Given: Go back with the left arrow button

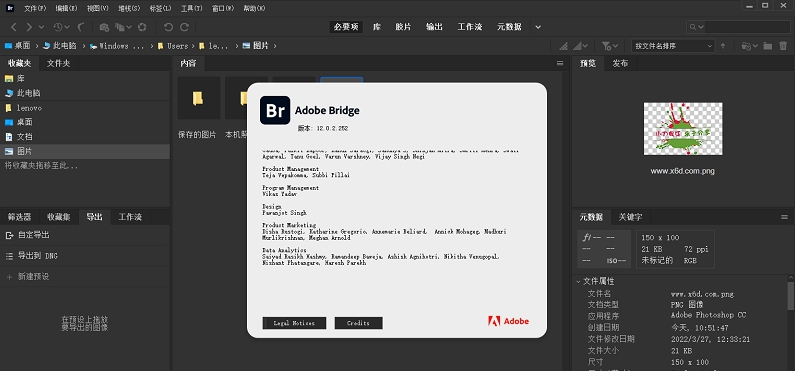Looking at the screenshot, I should click(x=14, y=27).
